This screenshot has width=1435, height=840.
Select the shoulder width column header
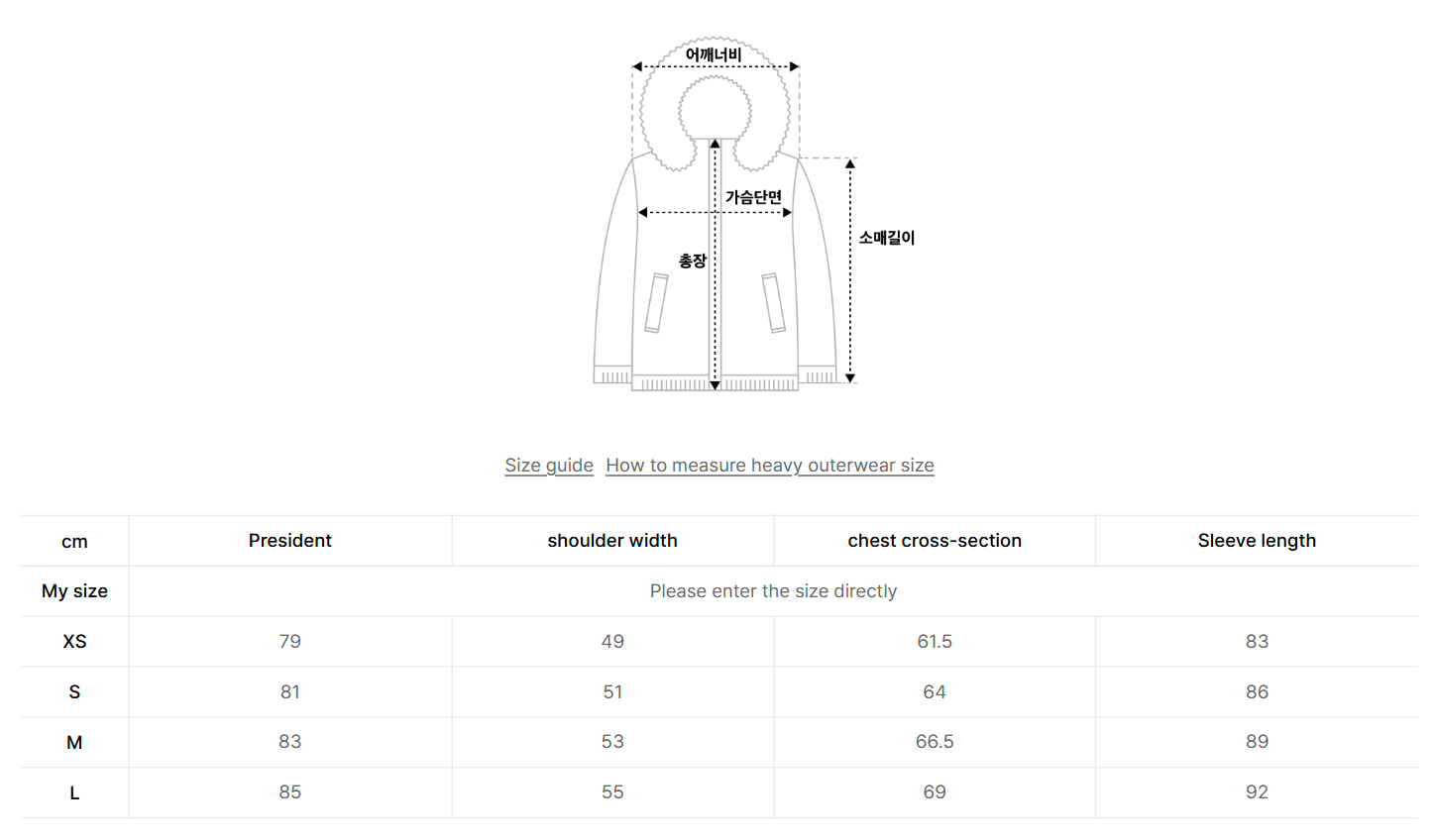pos(612,541)
